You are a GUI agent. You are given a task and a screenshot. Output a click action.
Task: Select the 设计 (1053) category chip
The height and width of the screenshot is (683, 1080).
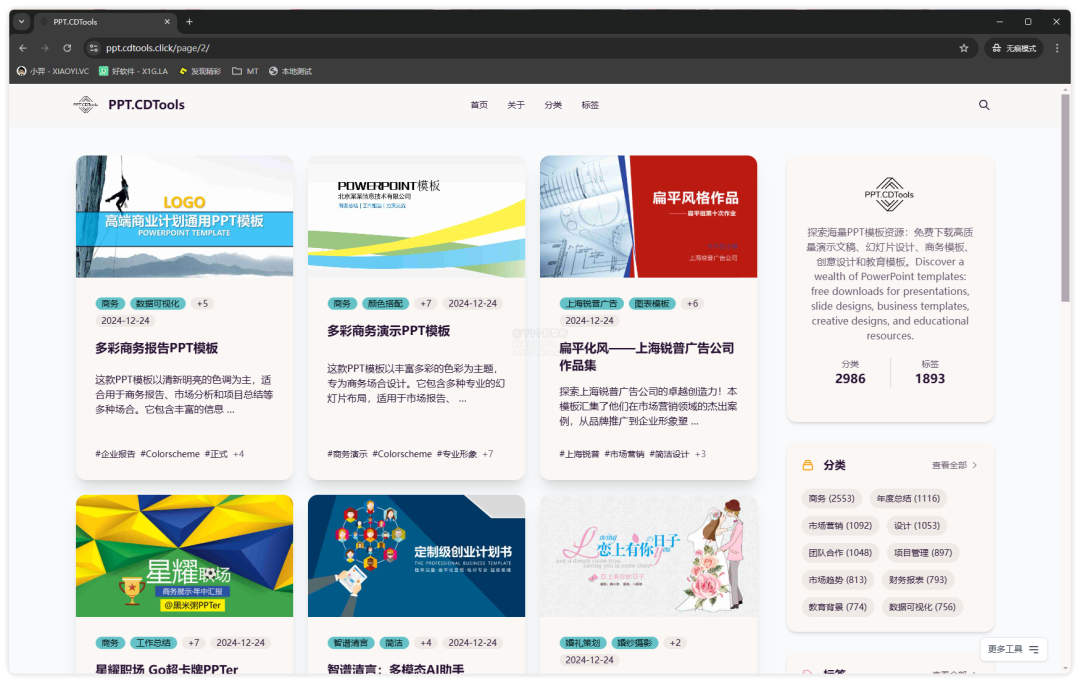(917, 526)
